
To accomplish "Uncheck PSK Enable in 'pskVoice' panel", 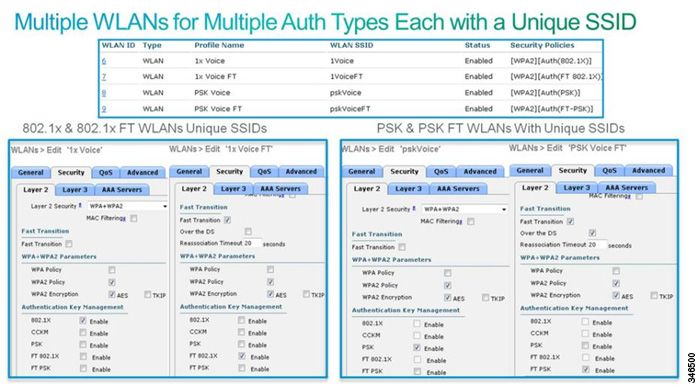I will (x=417, y=348).
